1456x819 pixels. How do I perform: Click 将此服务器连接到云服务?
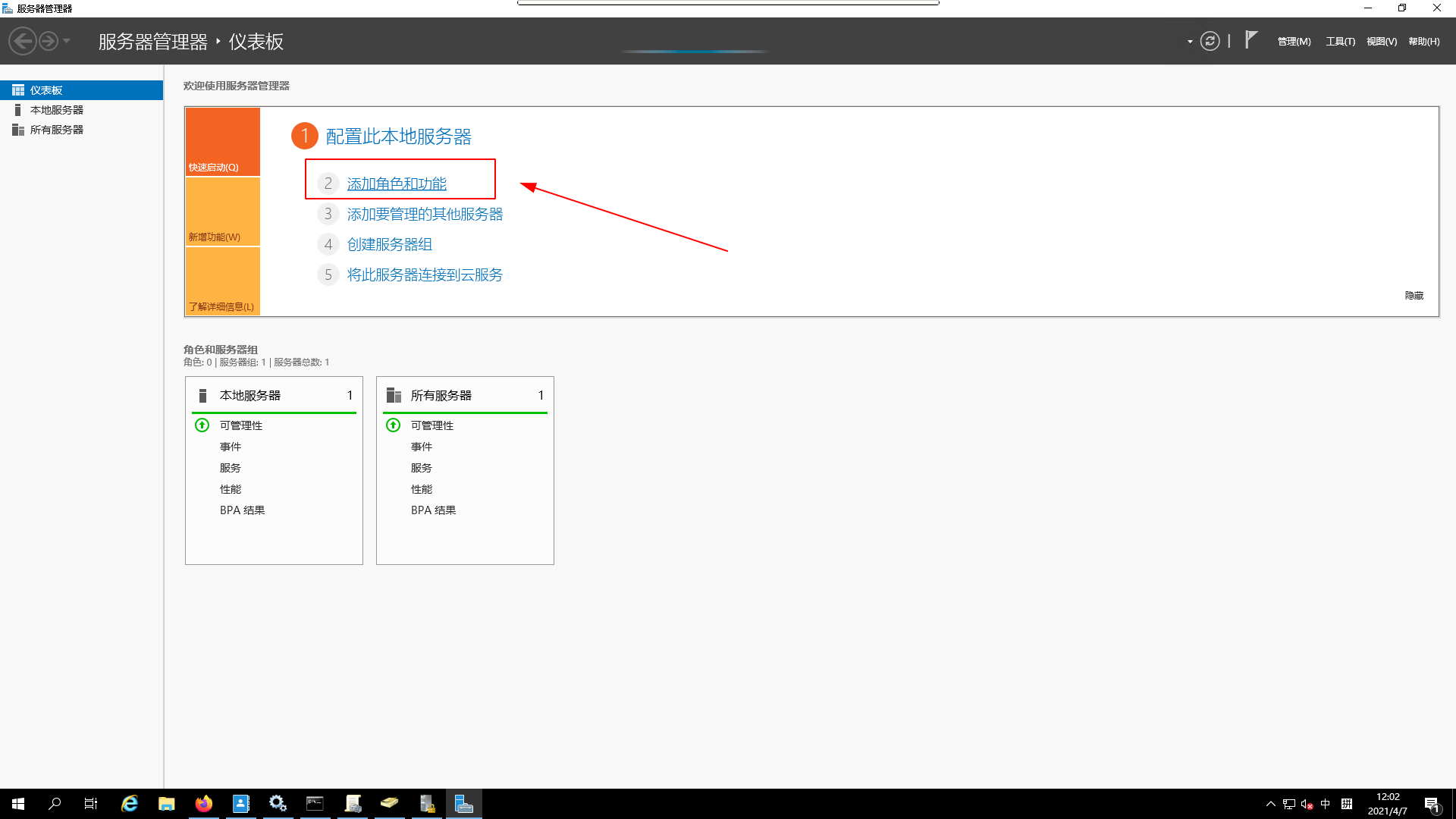pos(424,275)
